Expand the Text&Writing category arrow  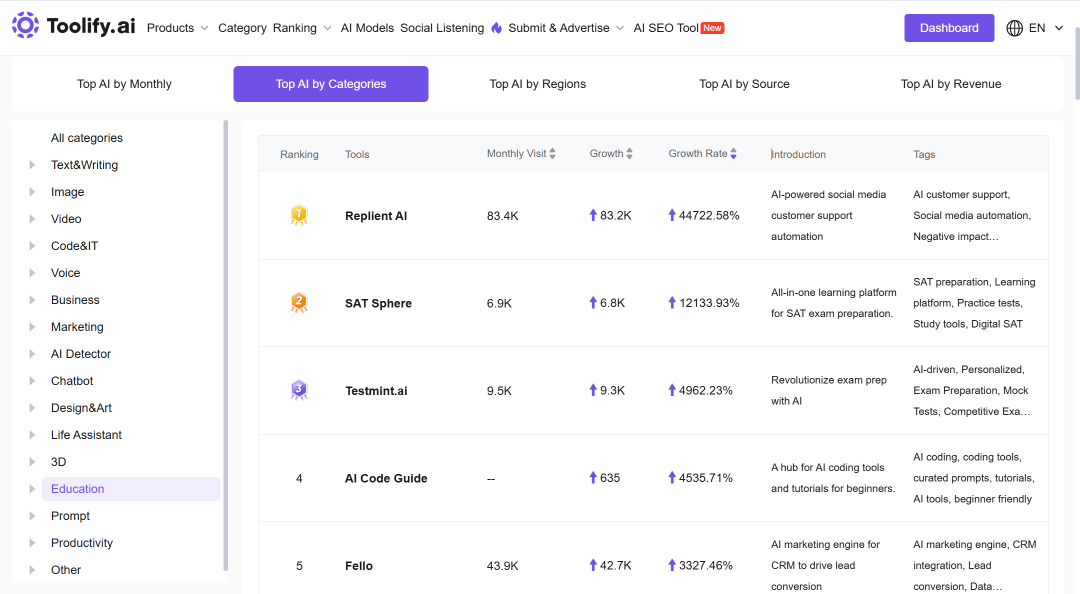coord(32,165)
